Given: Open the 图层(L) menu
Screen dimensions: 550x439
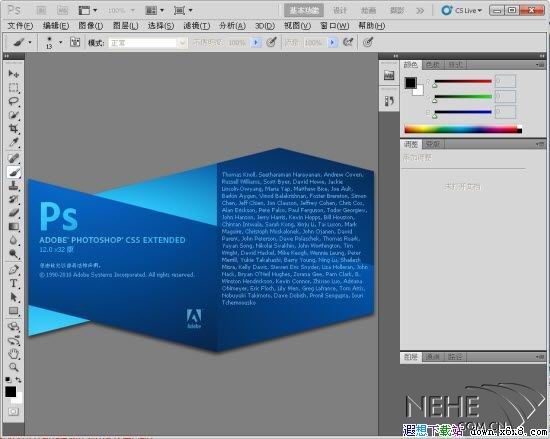Looking at the screenshot, I should pyautogui.click(x=125, y=26).
